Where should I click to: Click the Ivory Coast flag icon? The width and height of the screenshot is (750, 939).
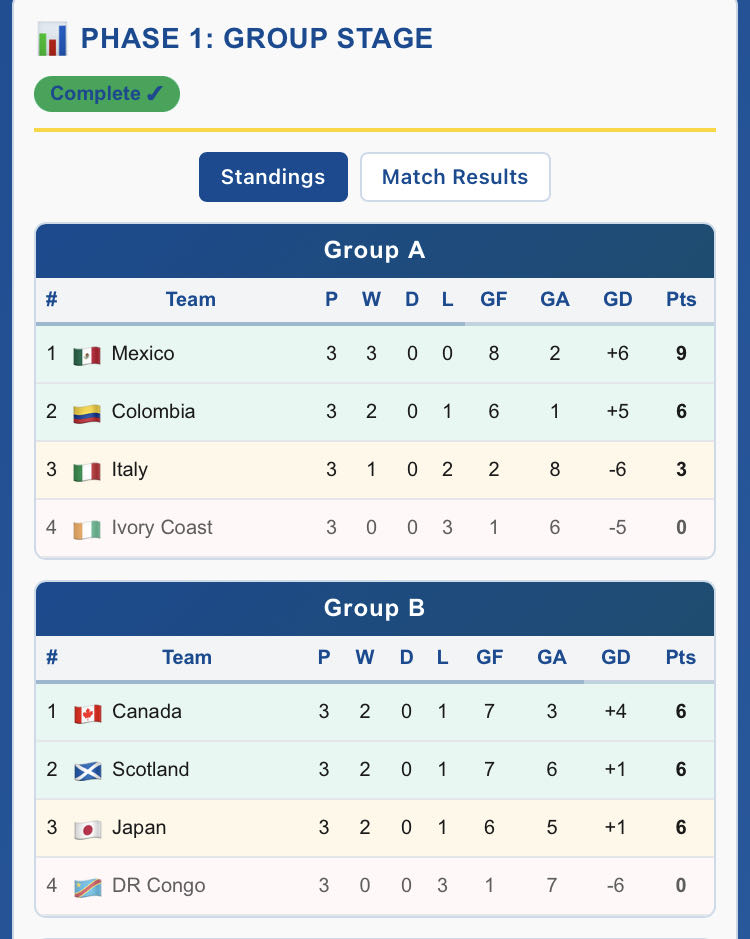click(x=87, y=529)
